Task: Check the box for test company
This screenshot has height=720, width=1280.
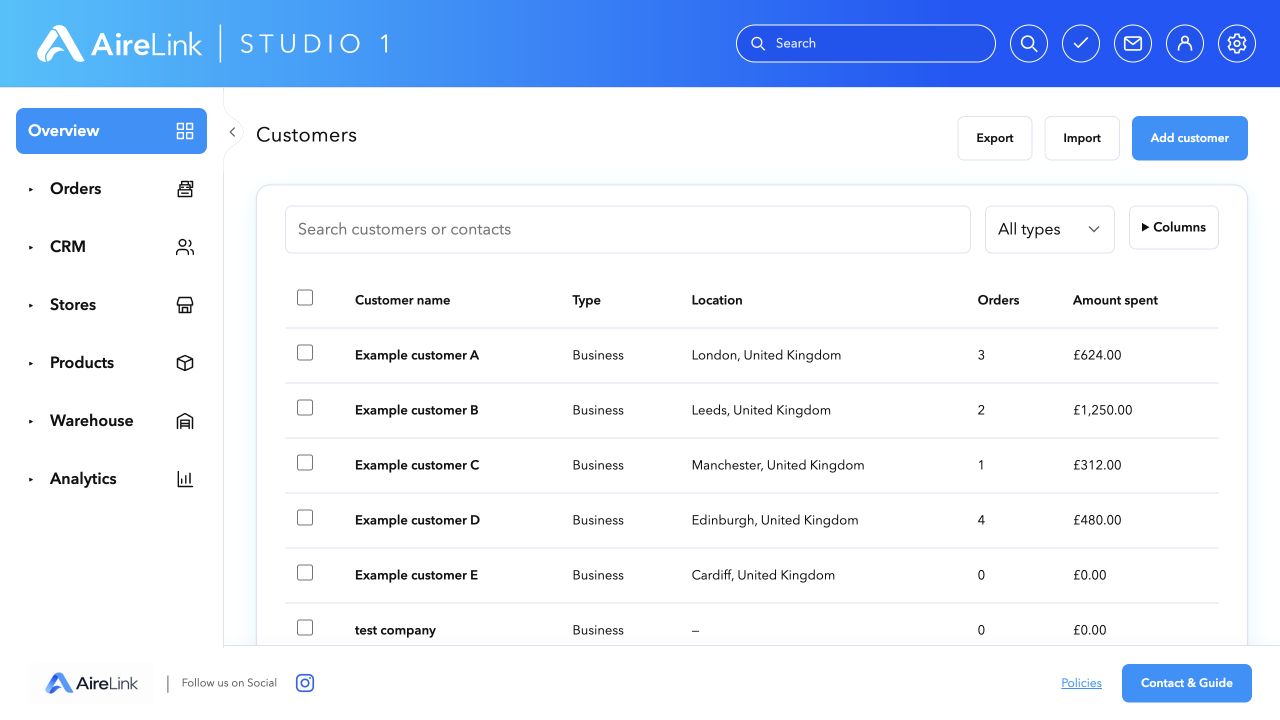Action: click(305, 628)
